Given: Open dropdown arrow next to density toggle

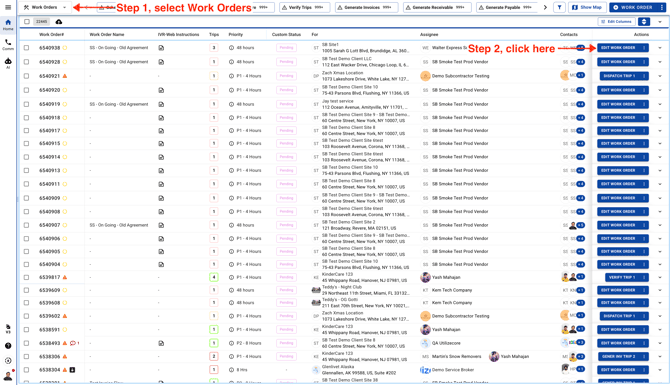Looking at the screenshot, I should (x=660, y=21).
